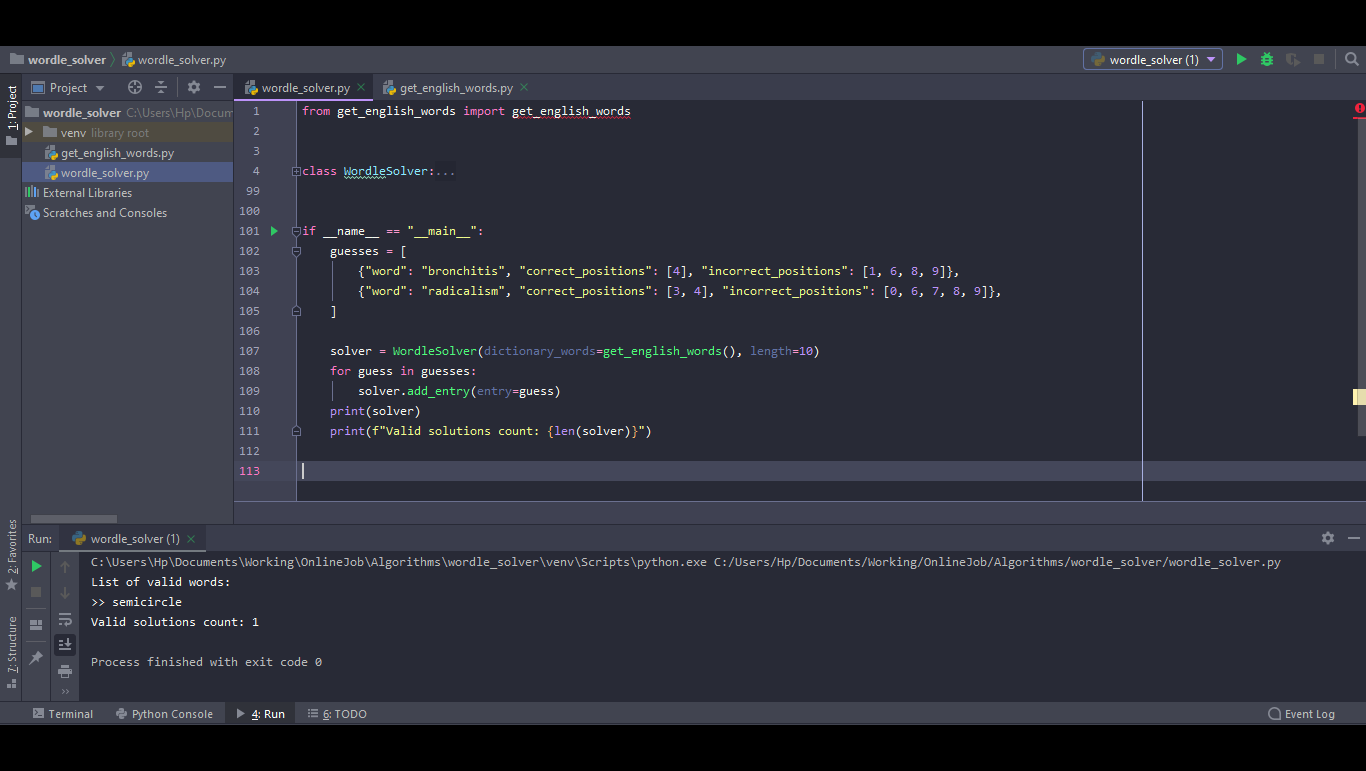Toggle scroll to end in Run console
The width and height of the screenshot is (1366, 771).
65,645
